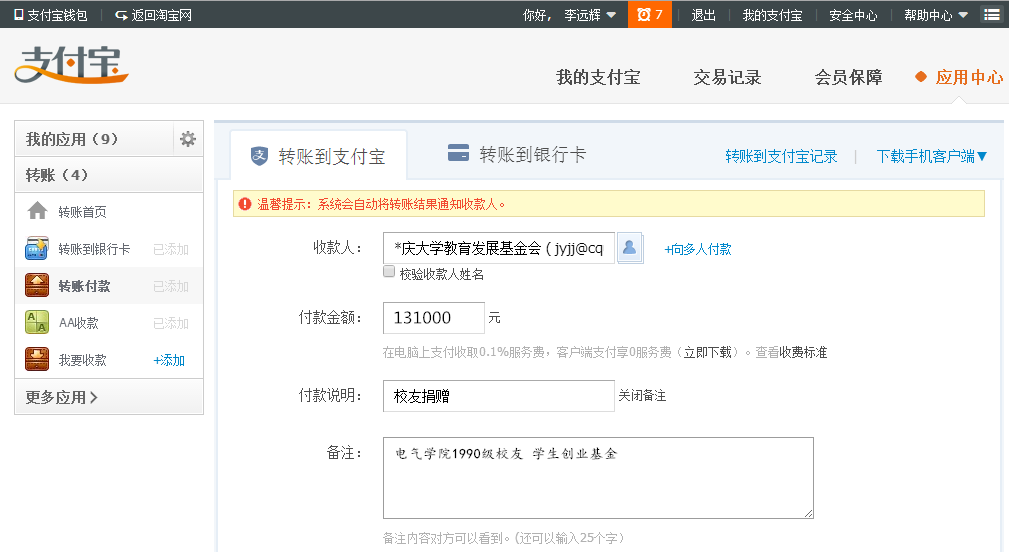Click the list menu icon in top bar
The width and height of the screenshot is (1009, 552).
[992, 14]
